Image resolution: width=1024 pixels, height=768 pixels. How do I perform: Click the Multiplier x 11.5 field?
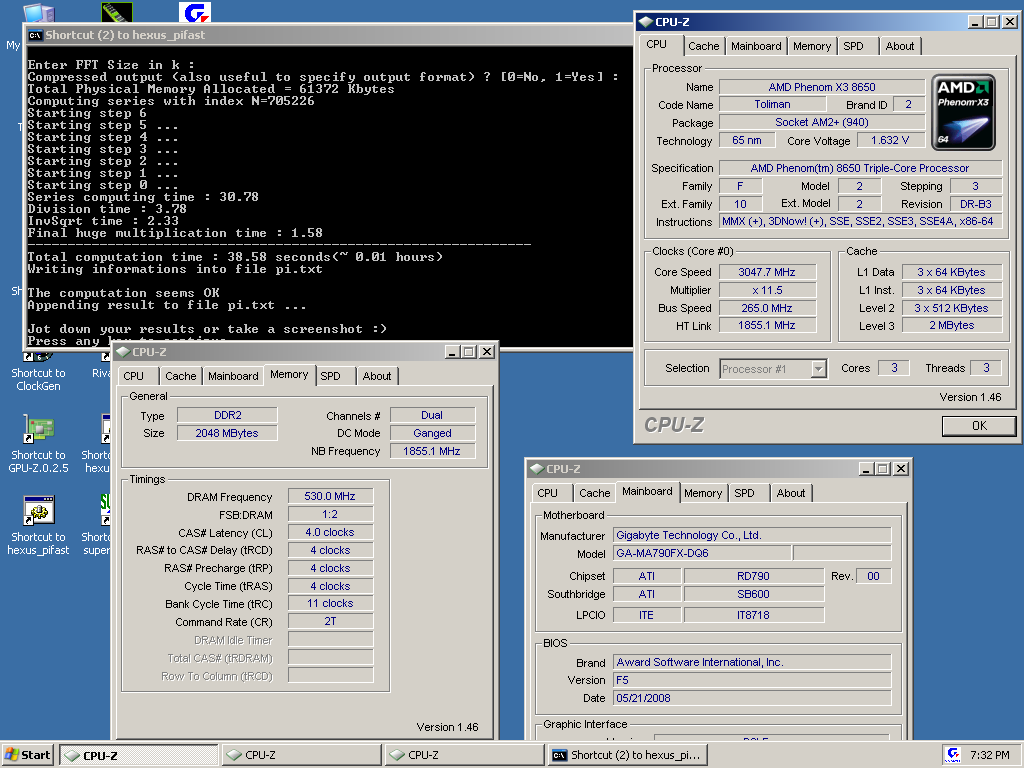pos(767,290)
